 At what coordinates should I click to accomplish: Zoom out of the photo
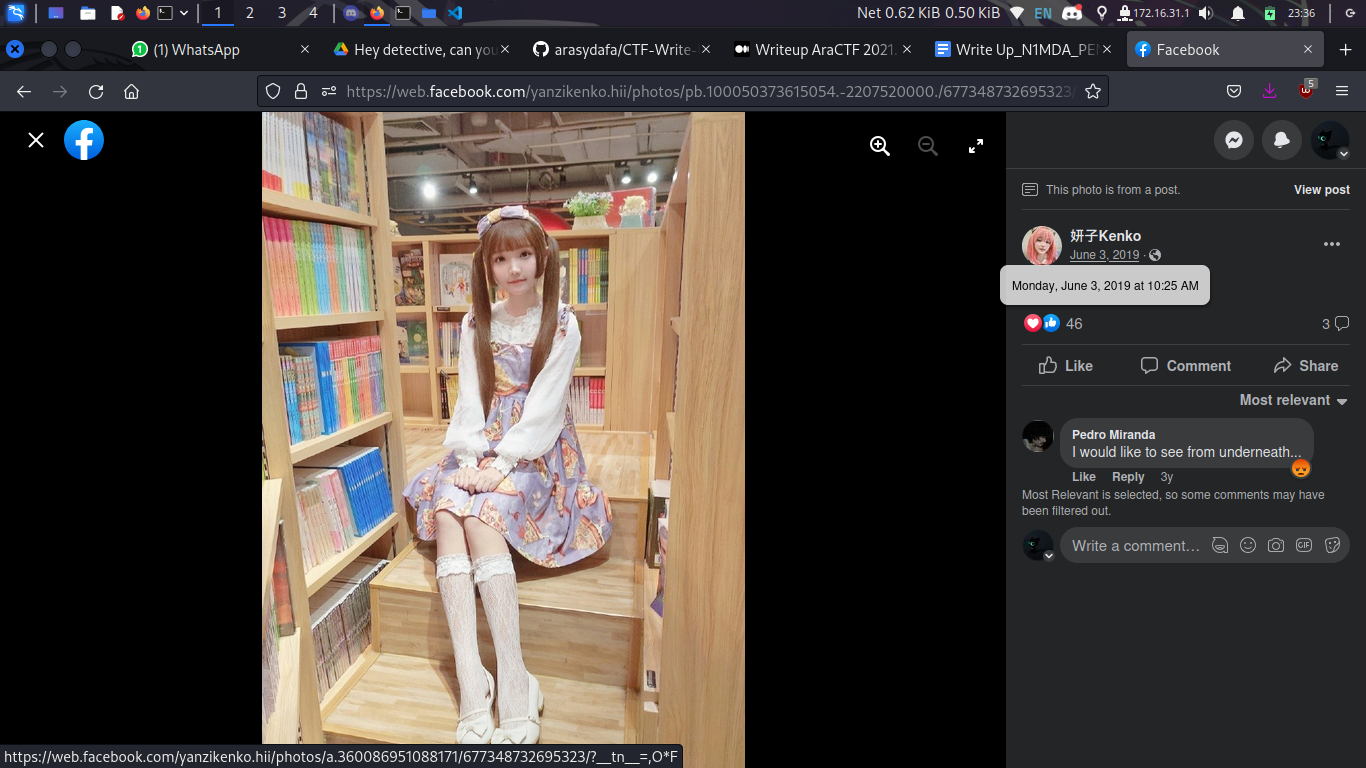tap(927, 145)
